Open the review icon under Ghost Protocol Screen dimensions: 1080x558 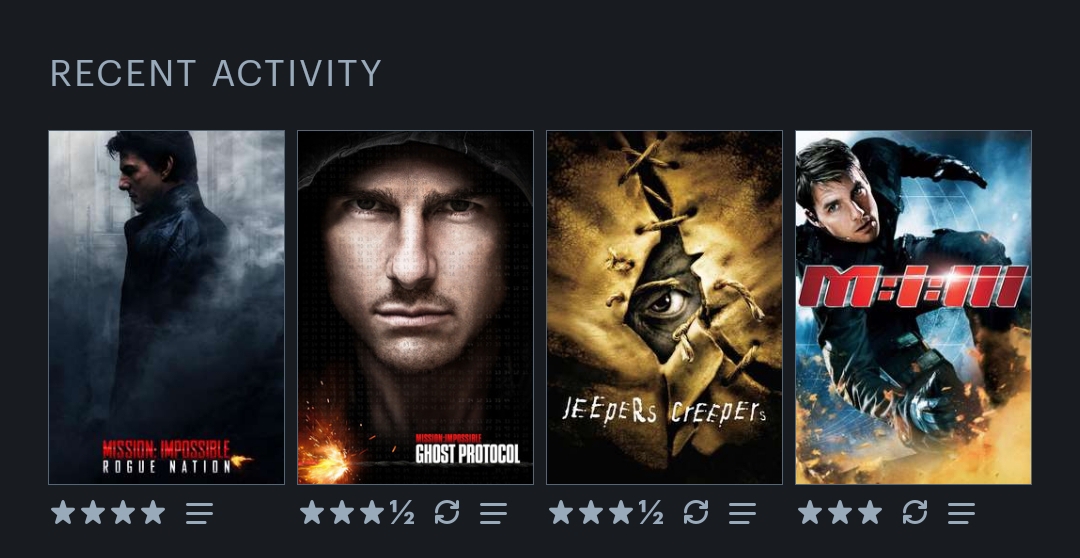(493, 513)
